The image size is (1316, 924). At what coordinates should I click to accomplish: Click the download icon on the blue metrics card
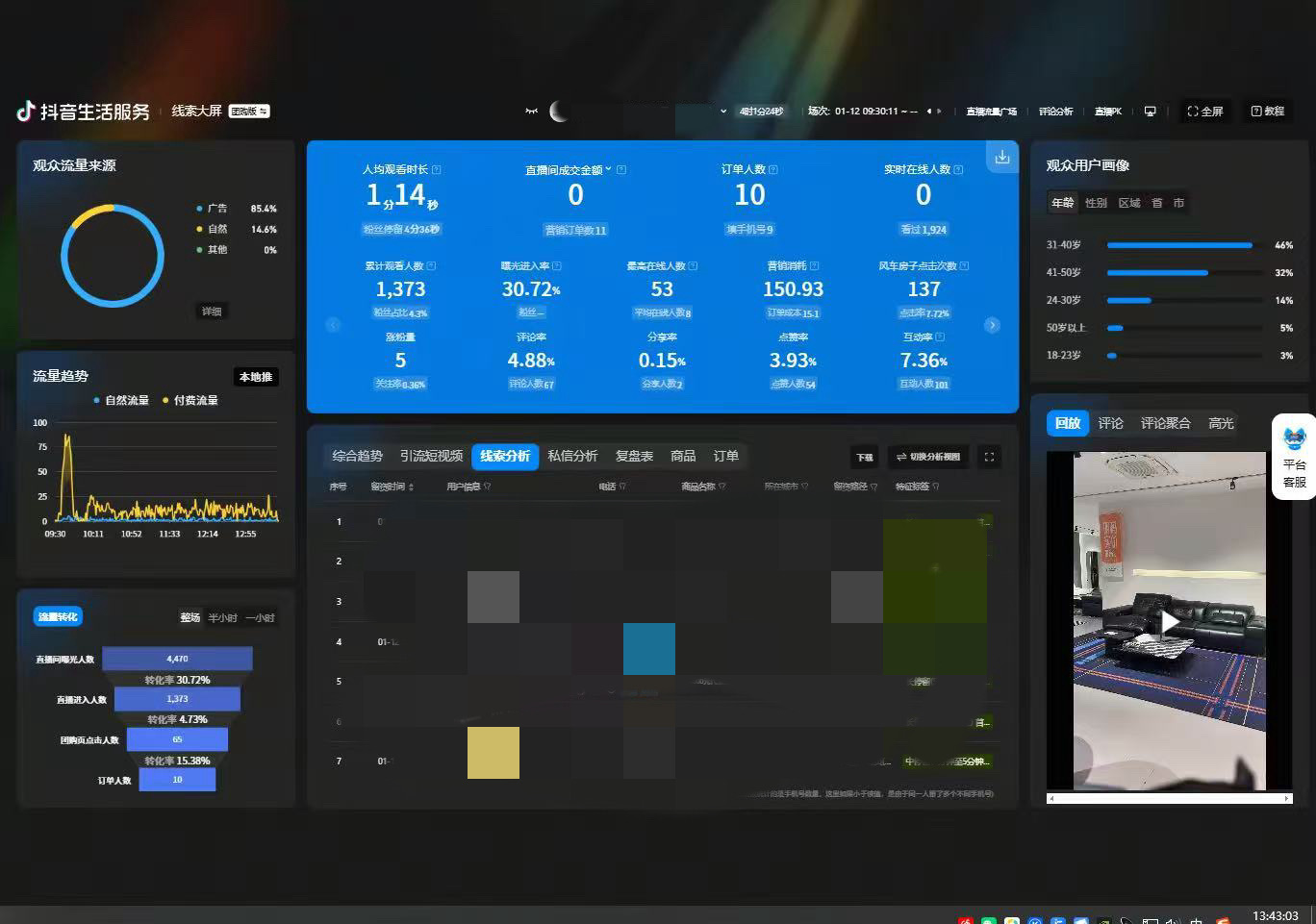coord(1001,157)
